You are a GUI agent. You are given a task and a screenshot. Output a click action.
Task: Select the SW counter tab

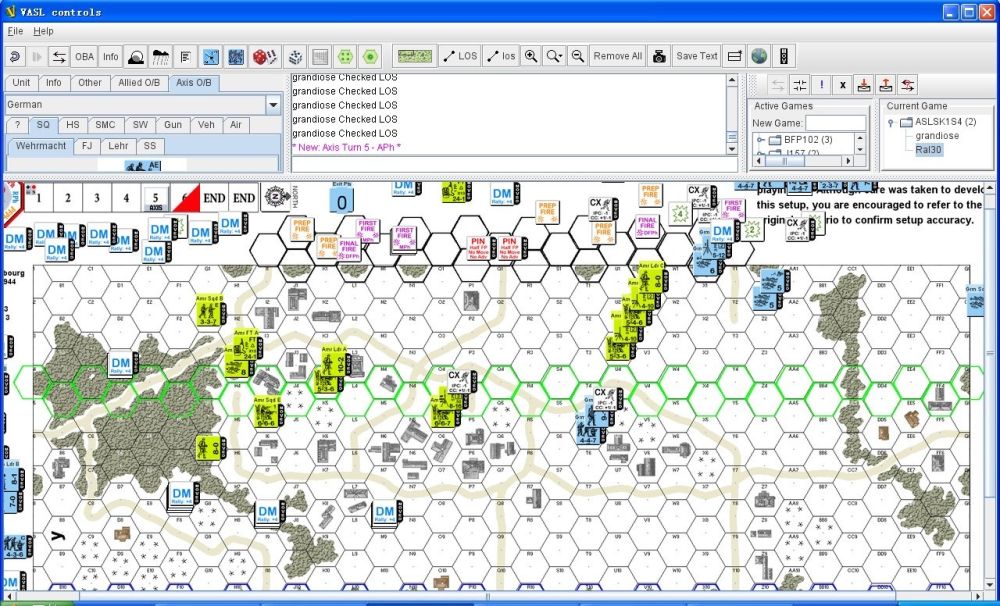140,125
